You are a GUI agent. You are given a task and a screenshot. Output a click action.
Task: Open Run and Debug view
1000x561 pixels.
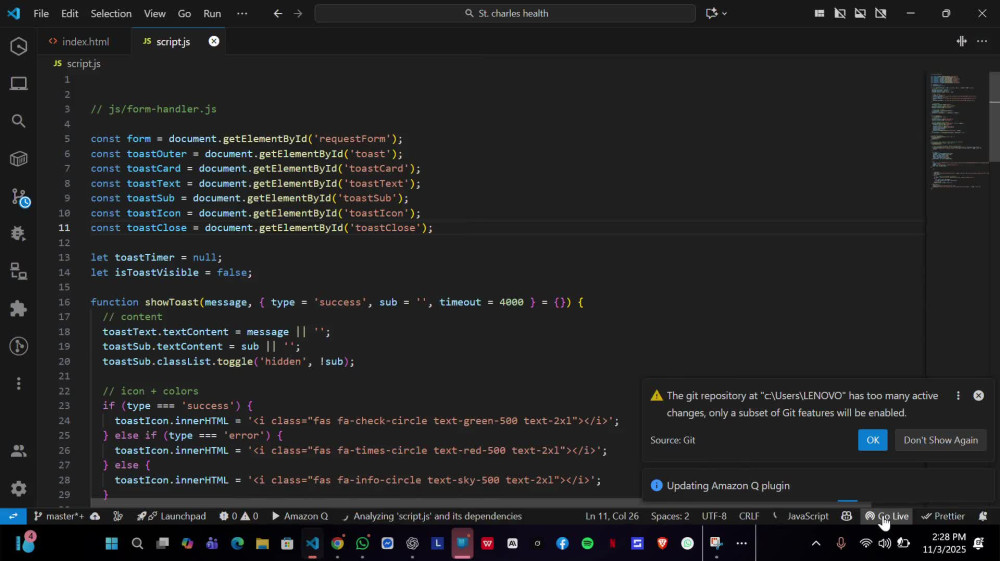(x=18, y=233)
